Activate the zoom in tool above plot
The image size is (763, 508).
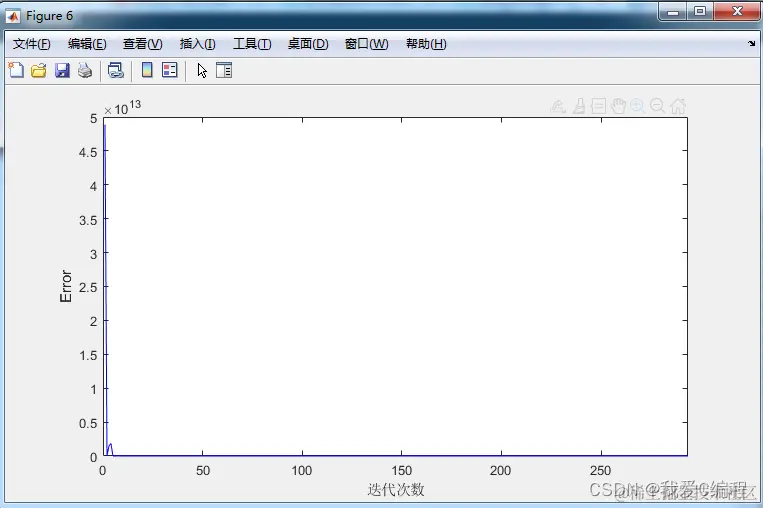[x=637, y=106]
